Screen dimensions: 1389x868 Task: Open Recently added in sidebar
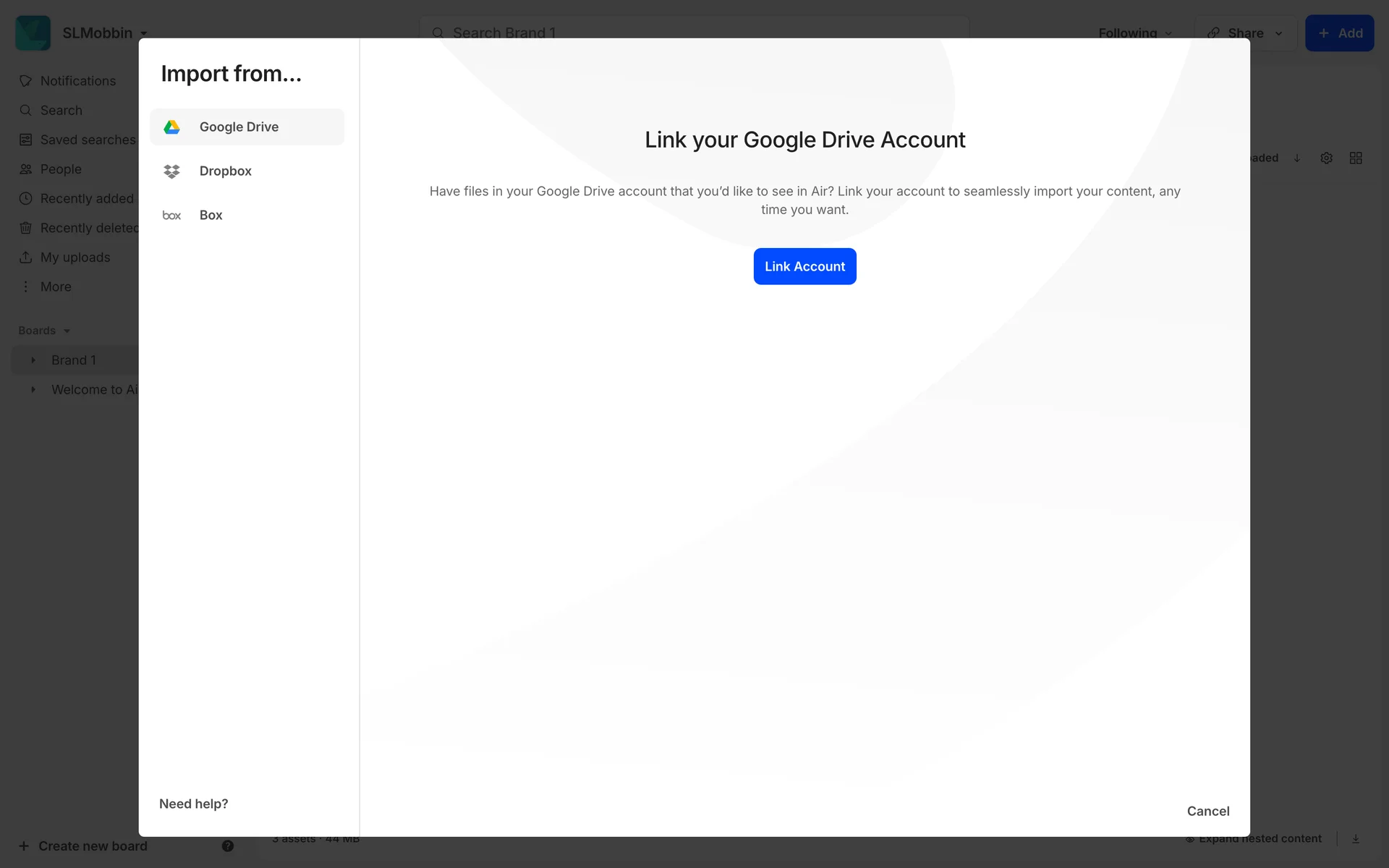[x=86, y=198]
